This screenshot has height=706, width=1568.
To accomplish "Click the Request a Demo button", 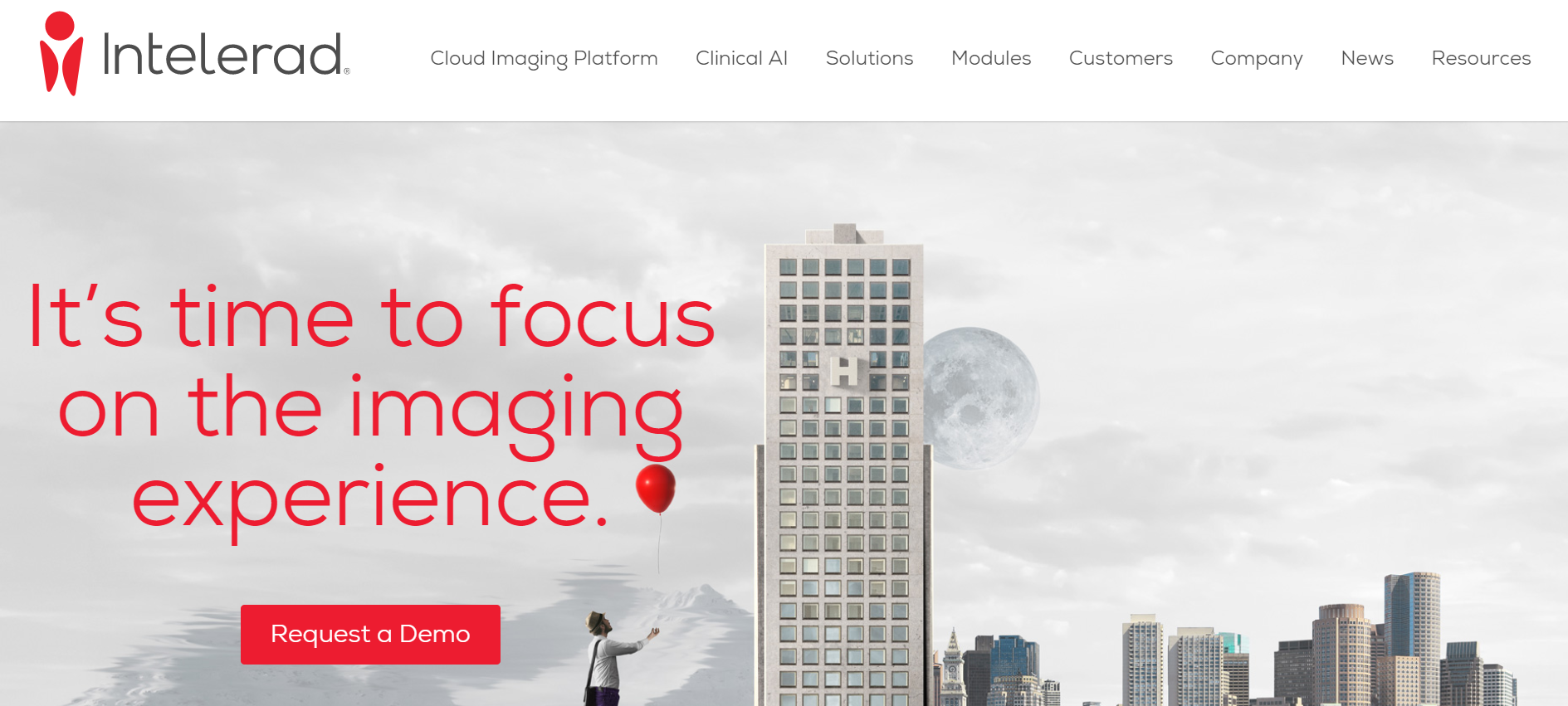I will tap(370, 635).
